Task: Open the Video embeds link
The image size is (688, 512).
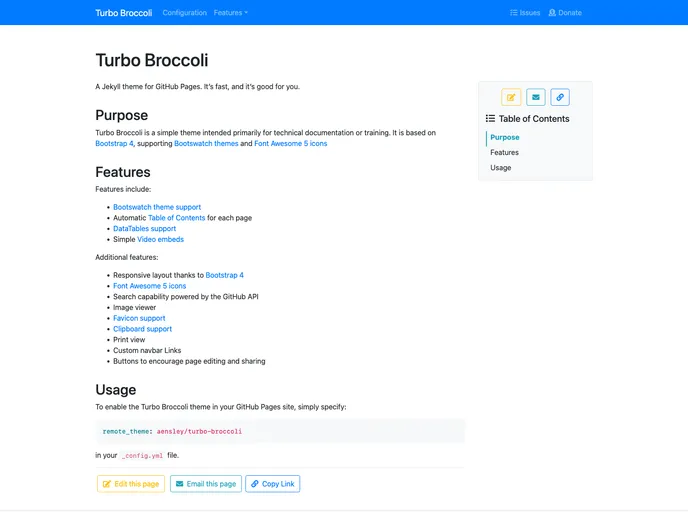Action: point(160,239)
